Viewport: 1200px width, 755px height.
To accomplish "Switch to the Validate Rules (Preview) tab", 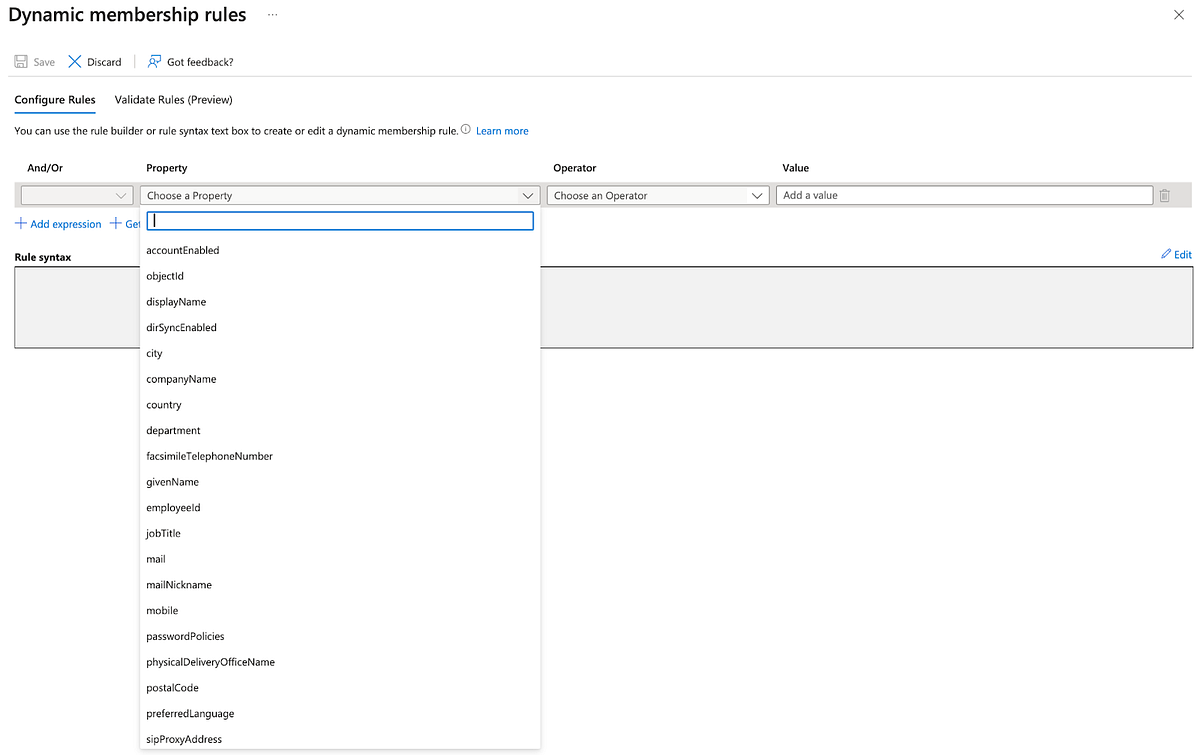I will coord(173,99).
